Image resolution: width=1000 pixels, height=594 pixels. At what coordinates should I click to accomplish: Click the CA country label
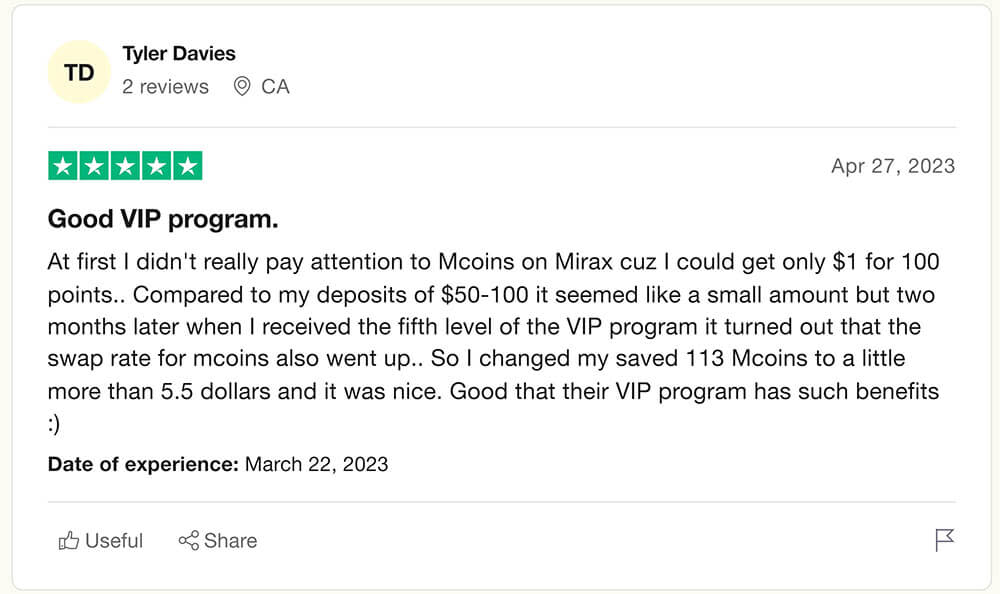click(275, 87)
